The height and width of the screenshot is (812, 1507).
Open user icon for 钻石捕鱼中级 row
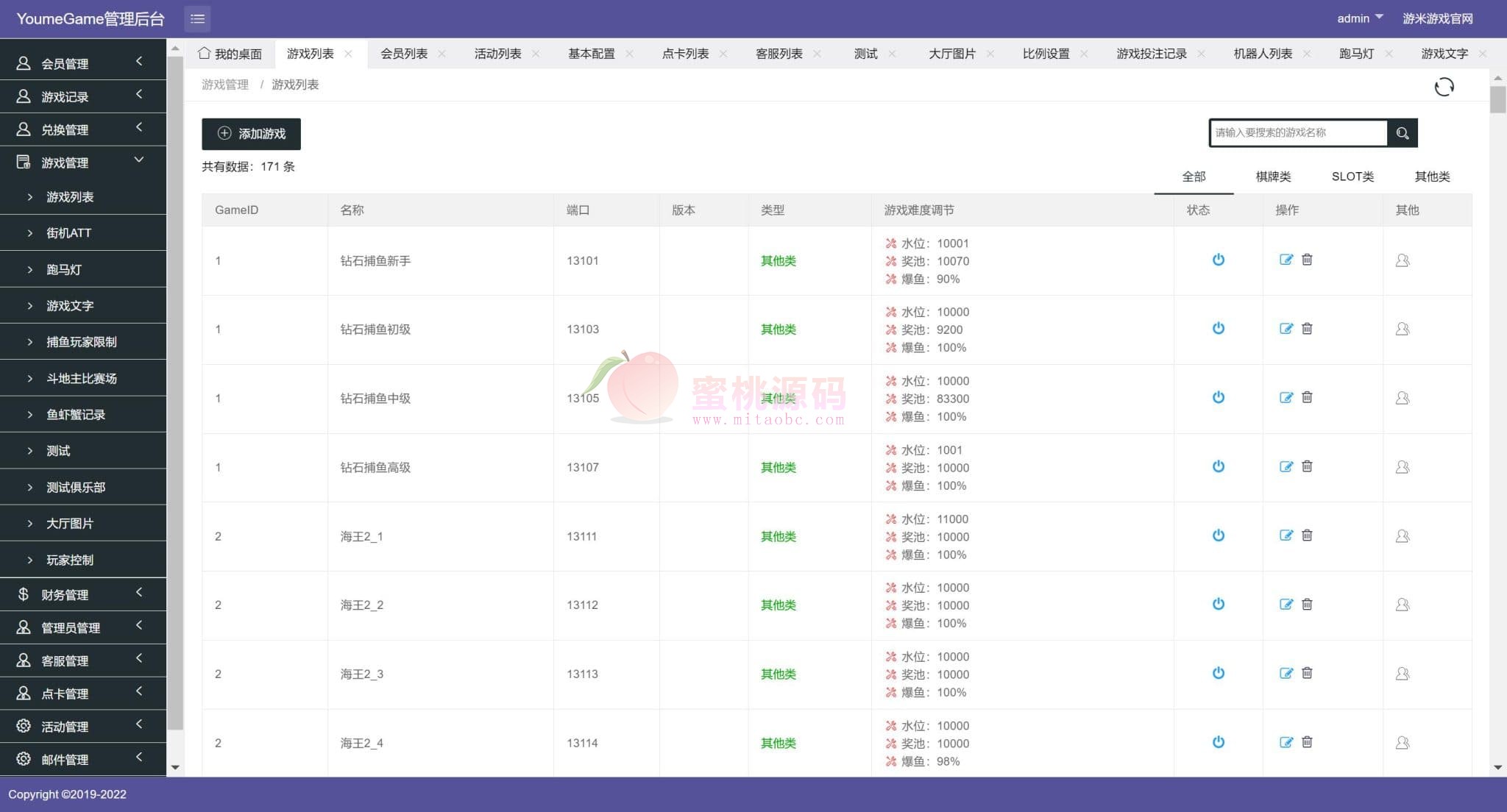[1403, 398]
